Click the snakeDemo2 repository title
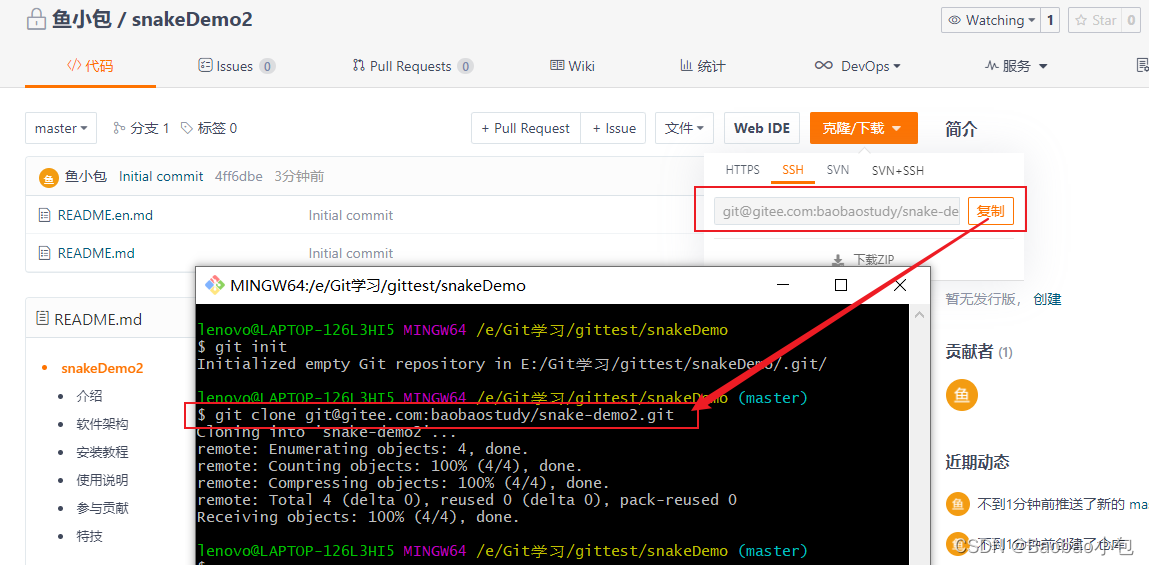The height and width of the screenshot is (565, 1149). 192,20
